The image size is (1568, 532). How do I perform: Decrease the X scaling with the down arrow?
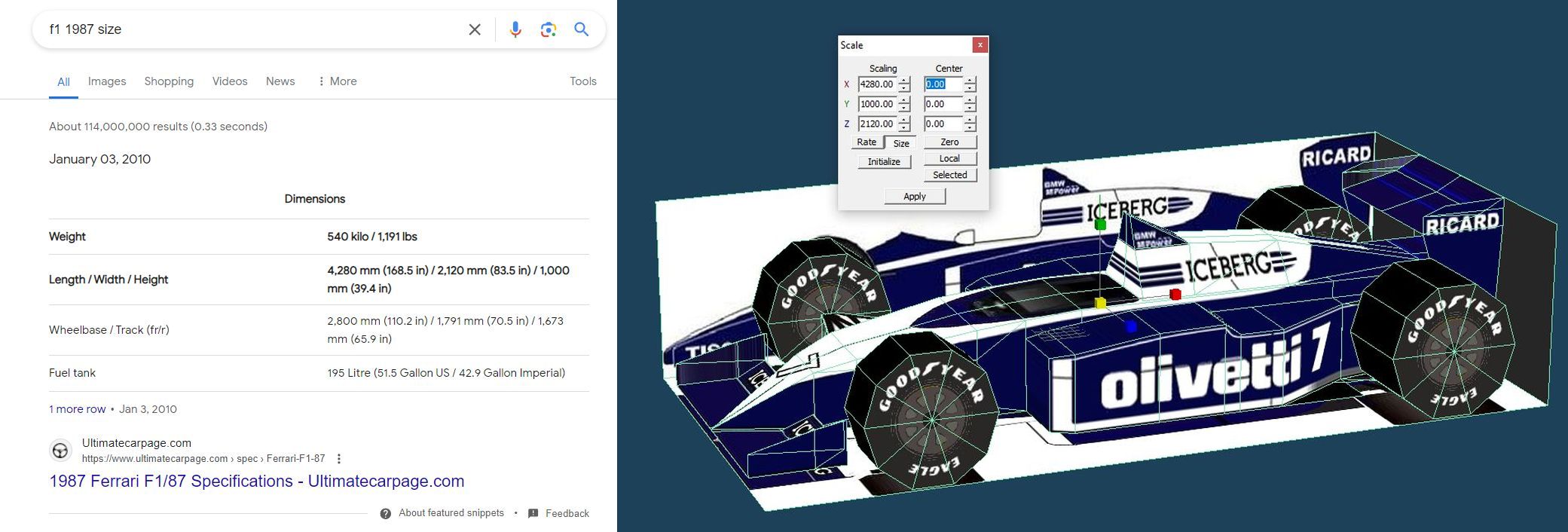904,88
